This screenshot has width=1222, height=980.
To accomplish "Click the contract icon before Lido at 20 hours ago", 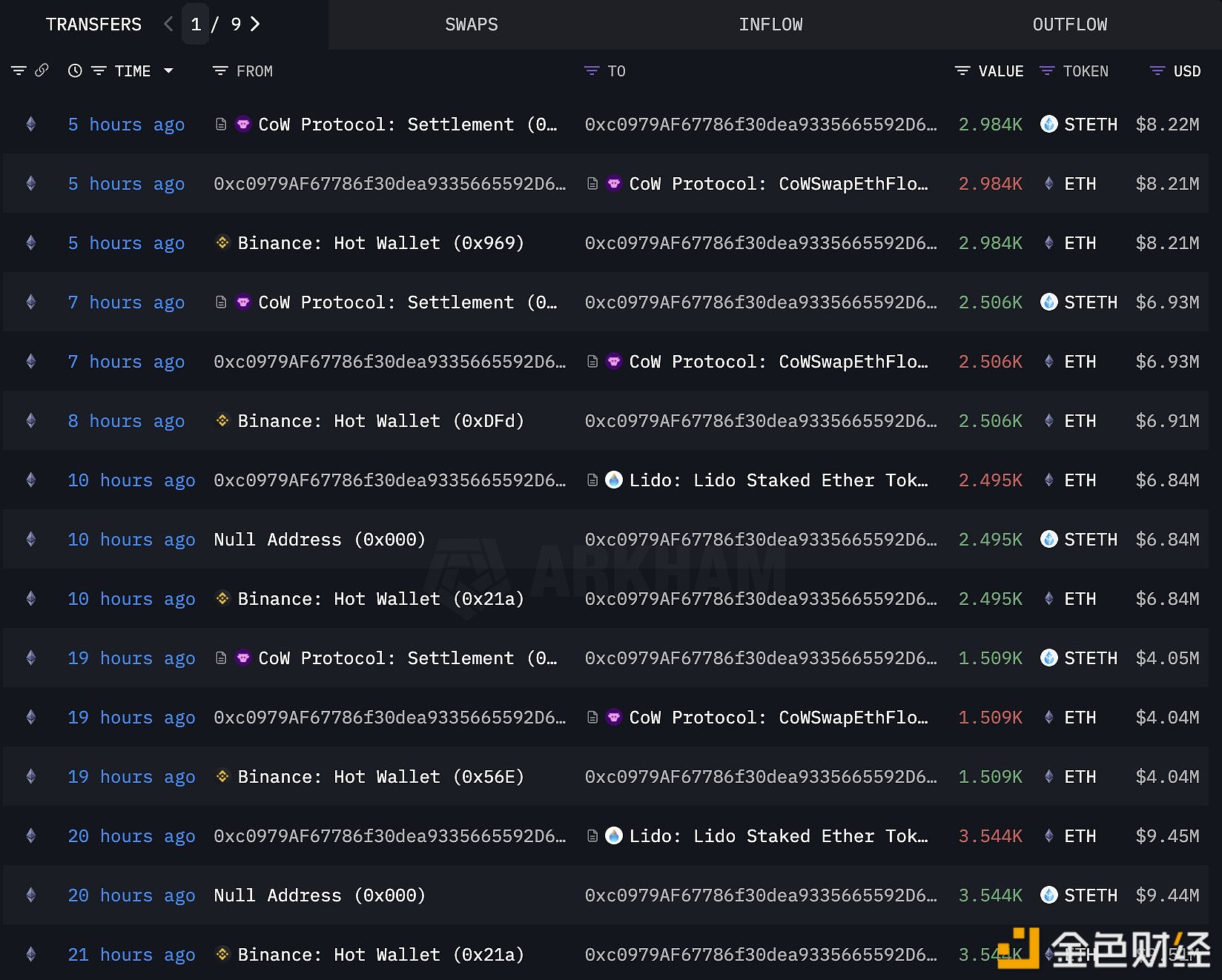I will (592, 836).
